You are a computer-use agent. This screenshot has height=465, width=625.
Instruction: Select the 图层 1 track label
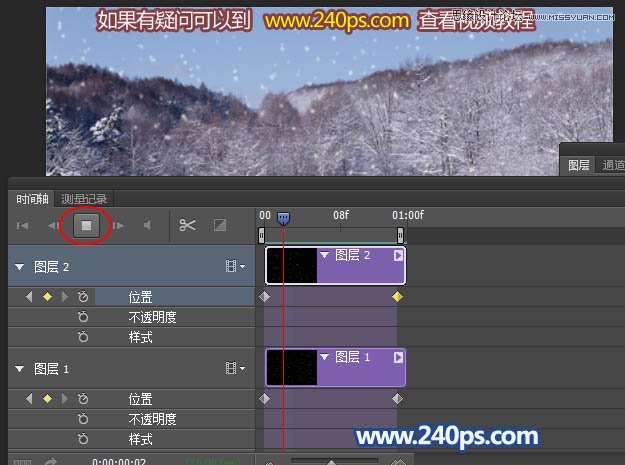[x=51, y=369]
